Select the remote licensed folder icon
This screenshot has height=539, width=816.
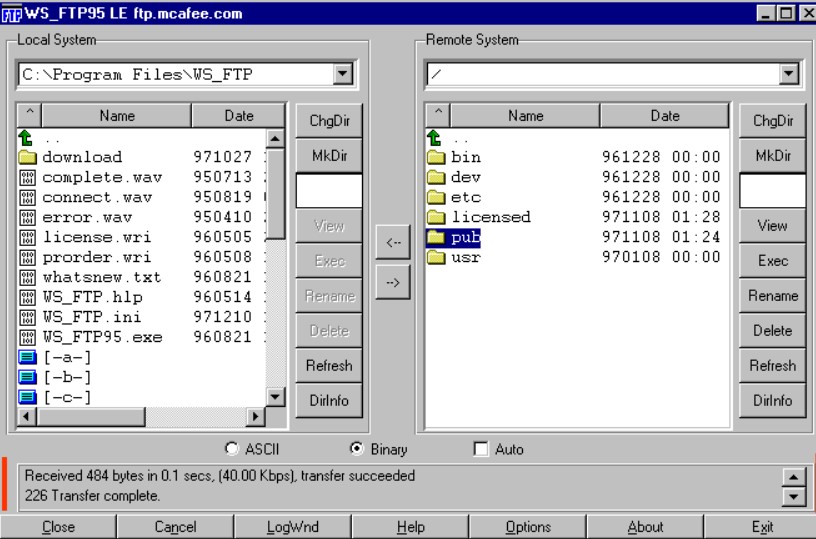click(436, 217)
